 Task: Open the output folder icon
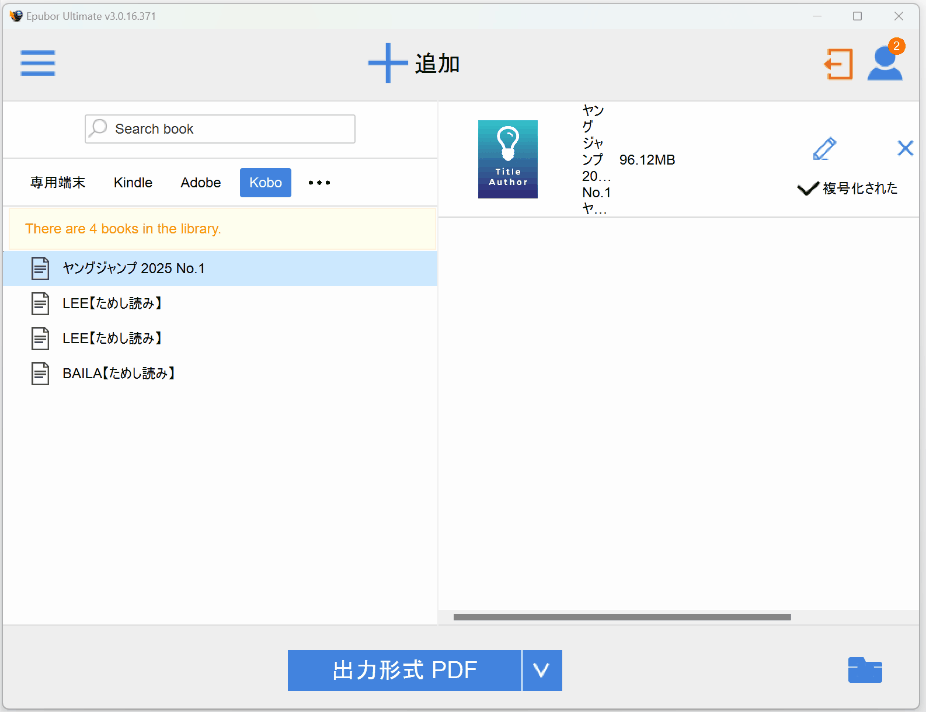[865, 670]
